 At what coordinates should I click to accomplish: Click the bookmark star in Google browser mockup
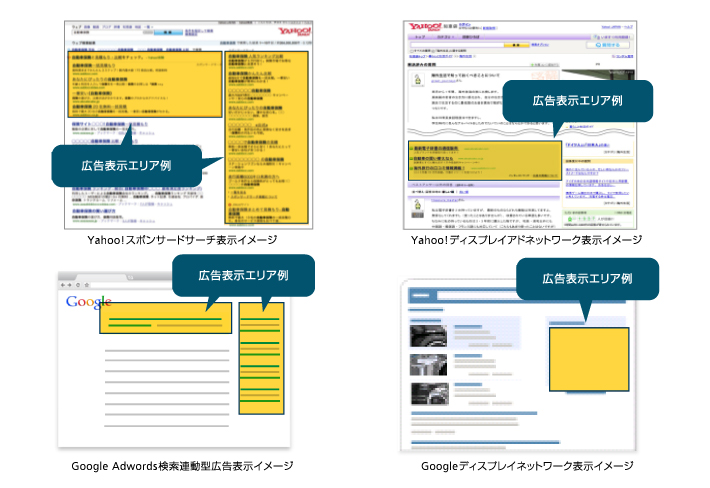(86, 285)
